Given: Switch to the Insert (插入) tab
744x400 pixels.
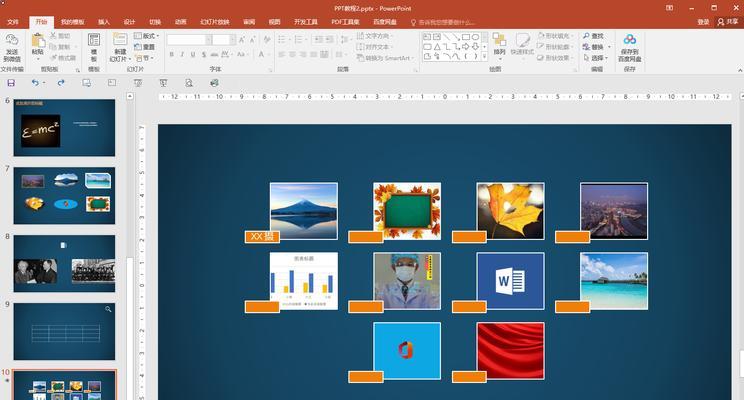Looking at the screenshot, I should click(x=103, y=22).
